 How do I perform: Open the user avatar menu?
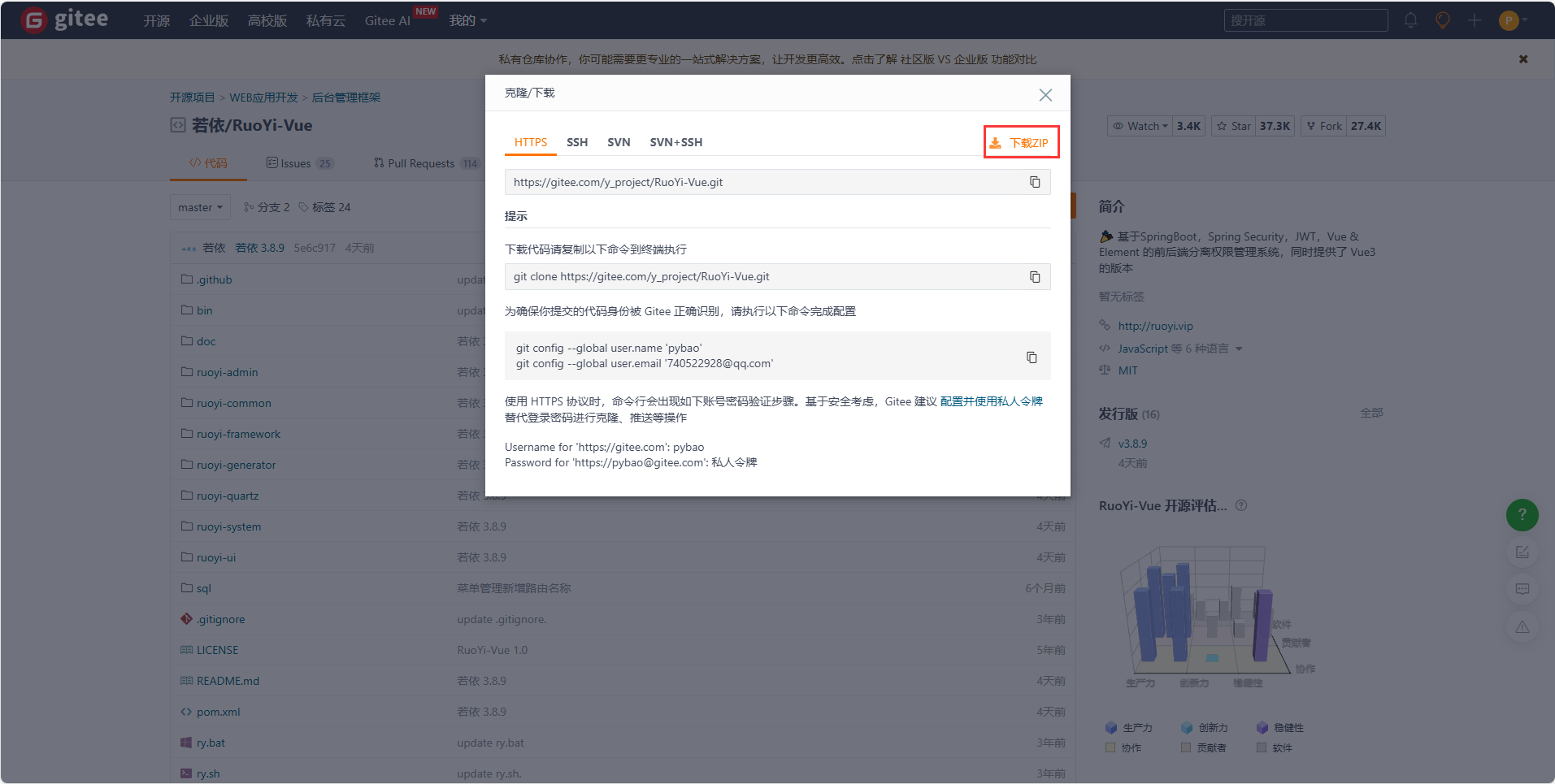pos(1513,20)
